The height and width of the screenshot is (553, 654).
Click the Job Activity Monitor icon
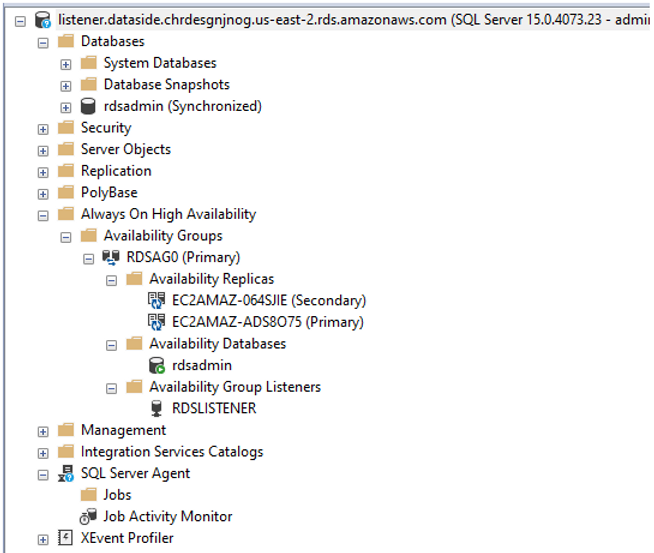pyautogui.click(x=88, y=516)
